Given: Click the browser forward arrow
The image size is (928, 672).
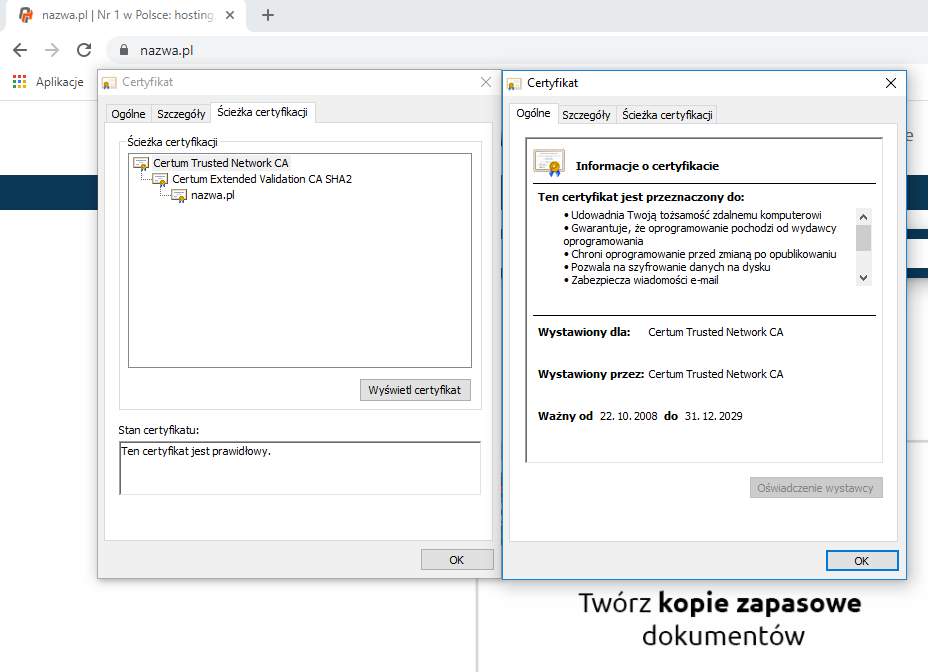Looking at the screenshot, I should tap(52, 50).
